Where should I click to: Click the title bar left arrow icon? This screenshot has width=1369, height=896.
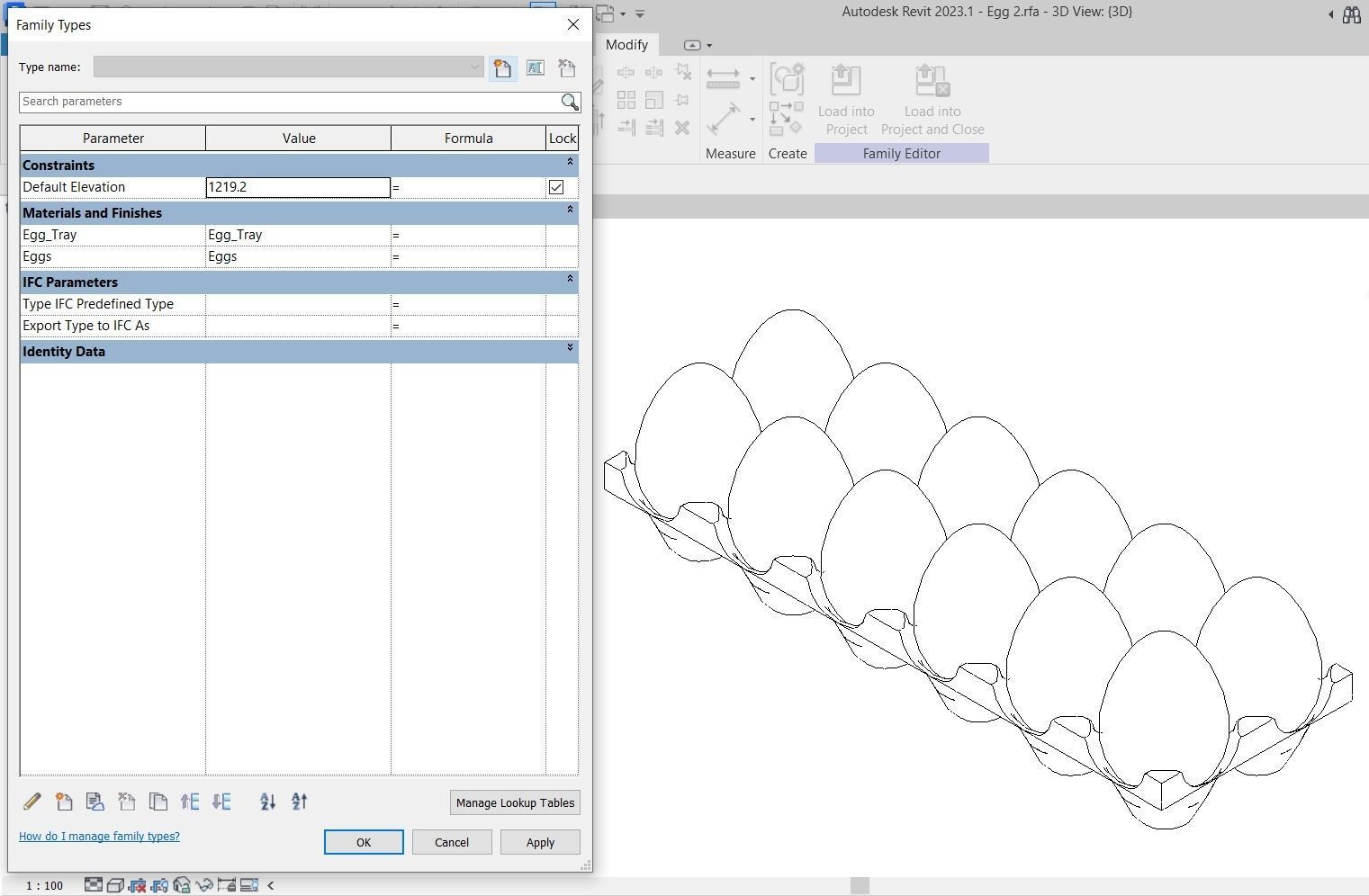(1330, 14)
